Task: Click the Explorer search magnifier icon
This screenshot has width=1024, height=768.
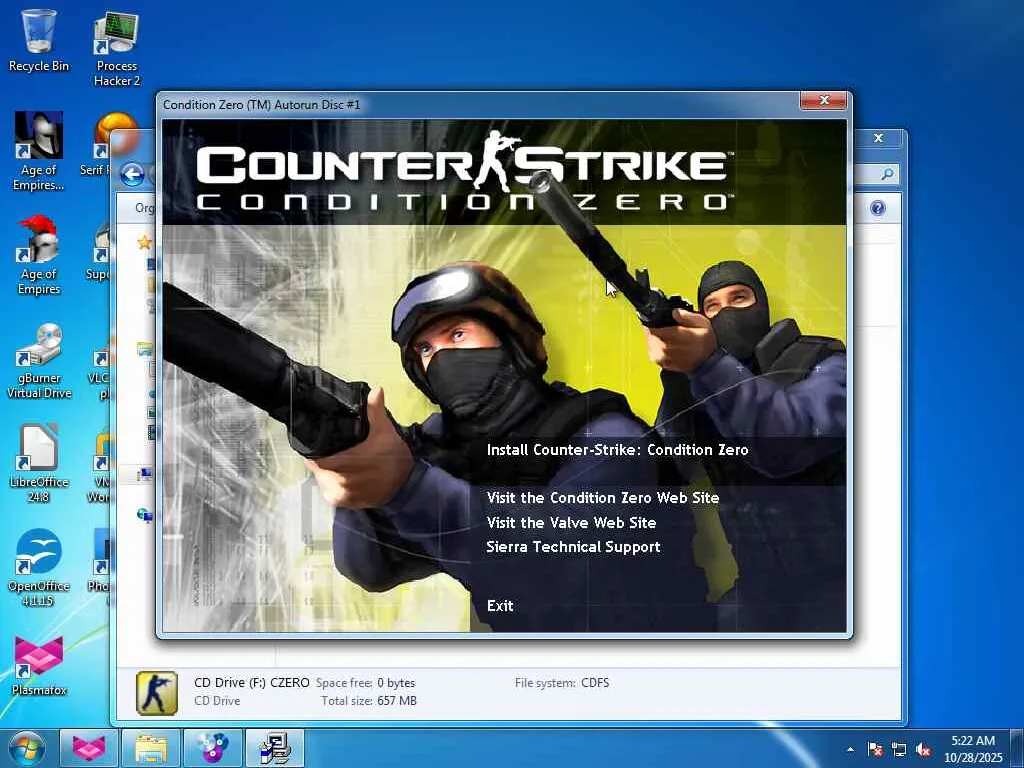Action: pos(888,174)
